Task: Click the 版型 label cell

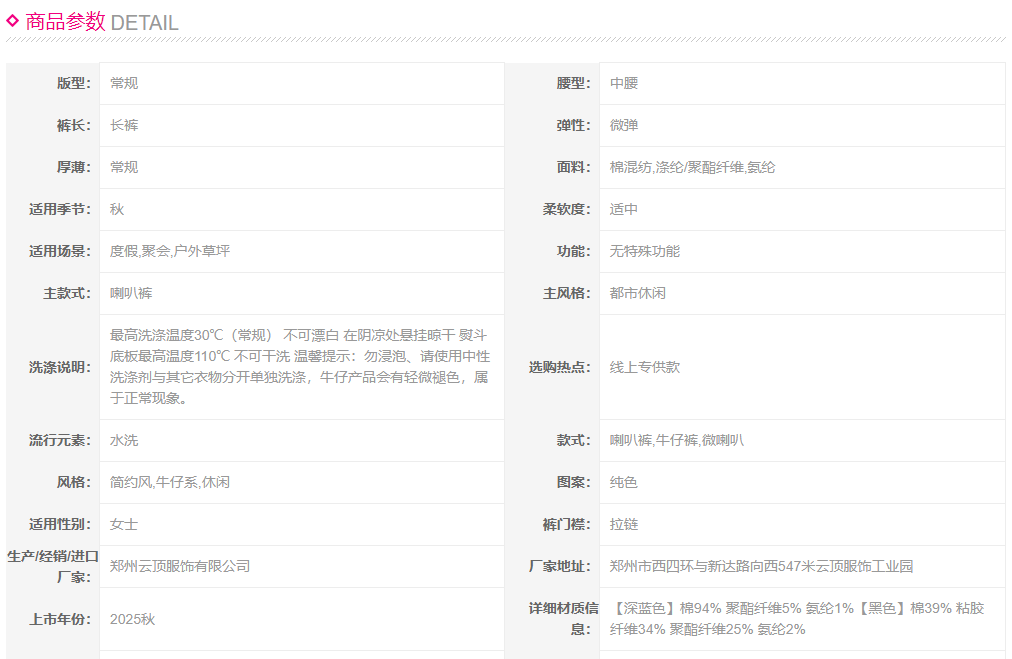Action: click(x=53, y=83)
